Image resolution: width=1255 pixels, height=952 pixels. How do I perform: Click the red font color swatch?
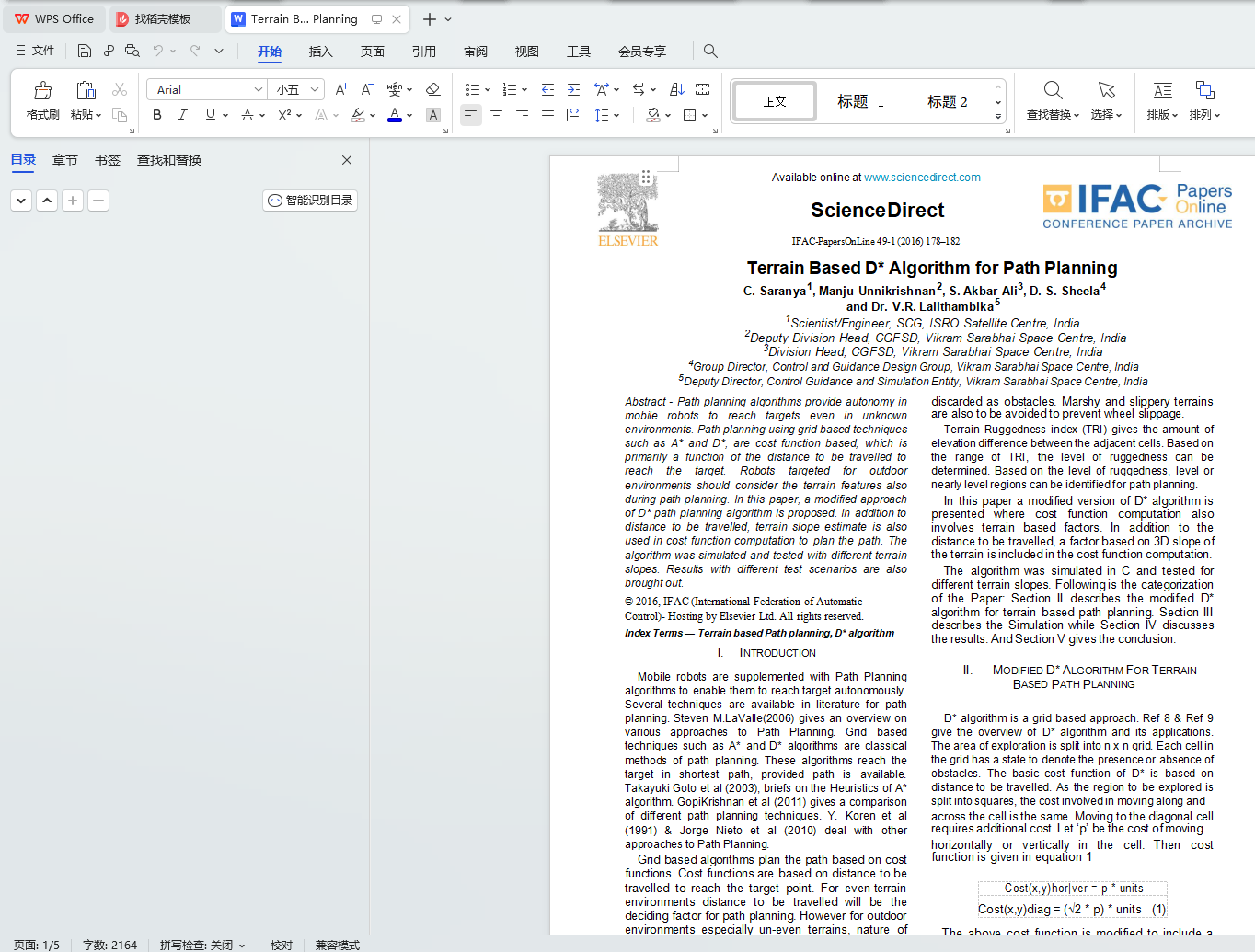(395, 115)
